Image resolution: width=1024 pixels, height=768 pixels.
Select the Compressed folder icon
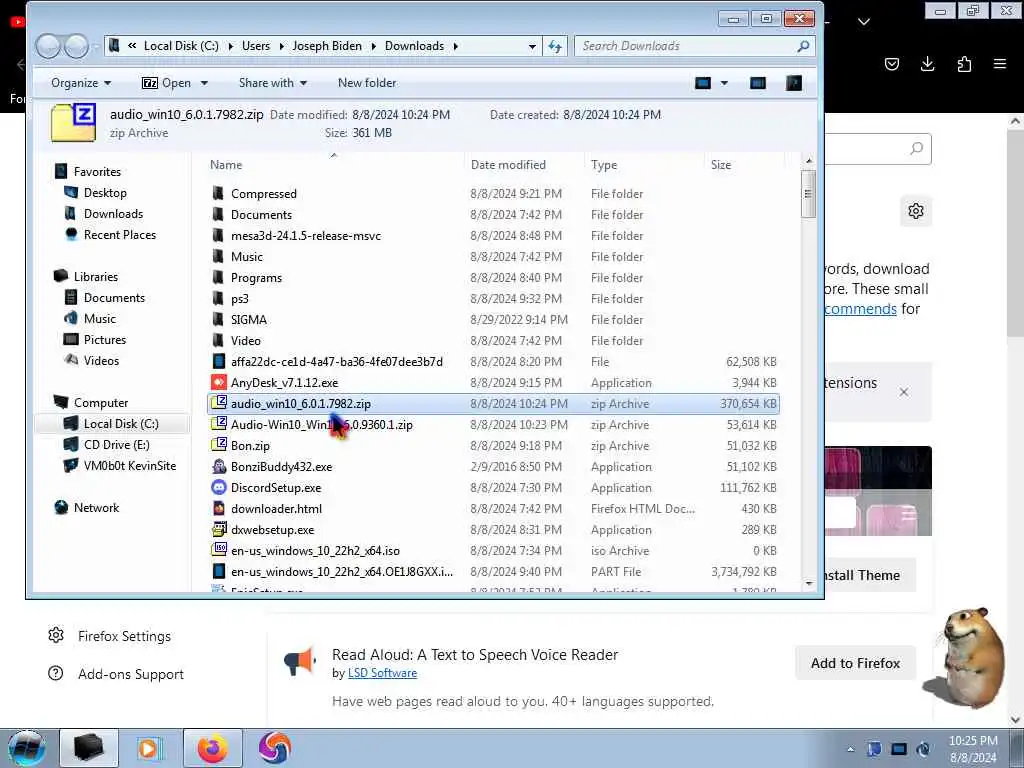tap(219, 193)
